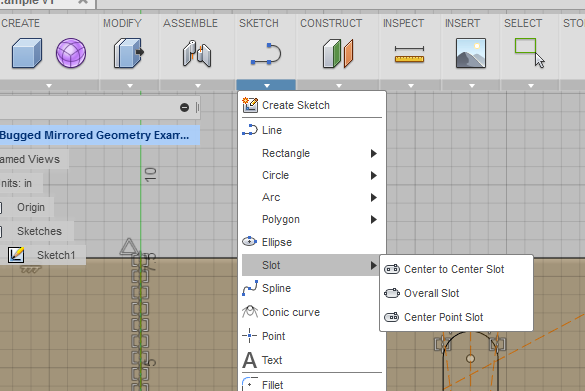Choose Center Point Slot option

point(456,317)
